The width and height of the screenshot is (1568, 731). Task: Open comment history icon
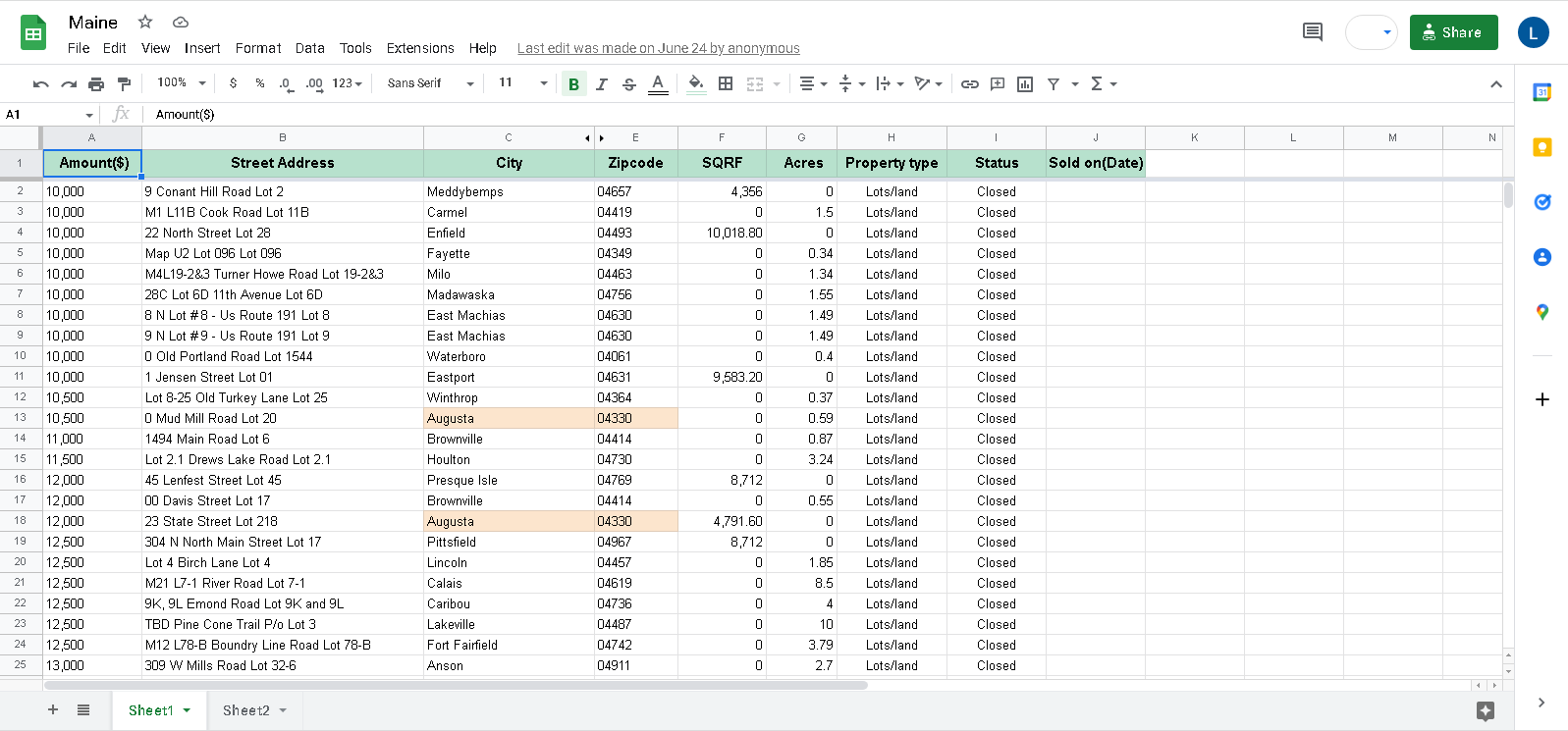[x=1312, y=32]
